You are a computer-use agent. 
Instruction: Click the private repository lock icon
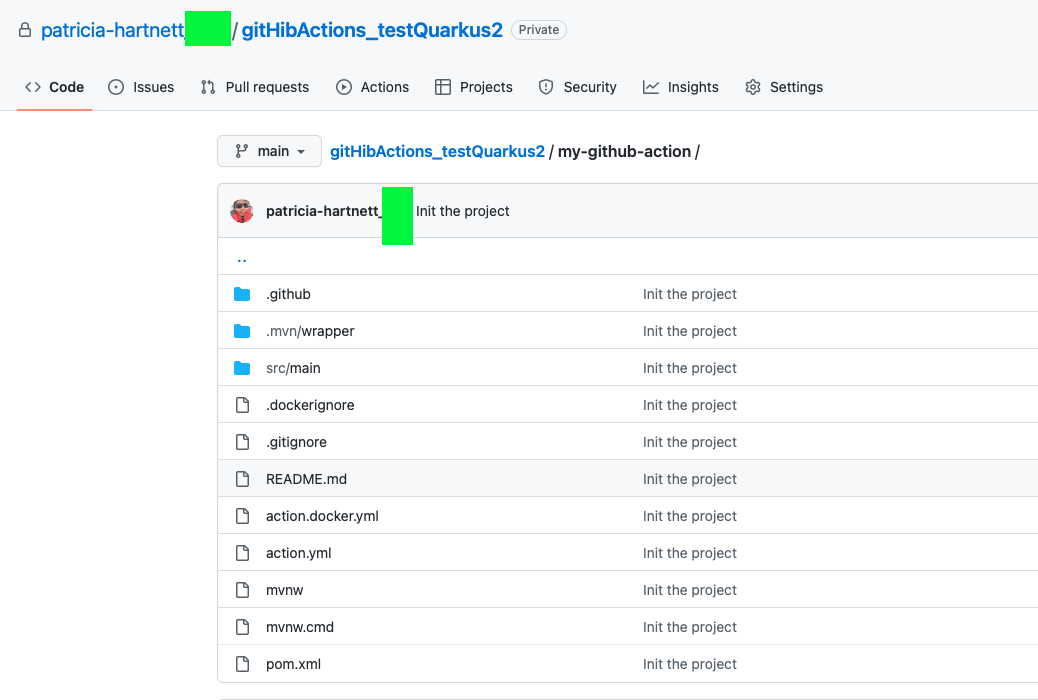tap(24, 30)
